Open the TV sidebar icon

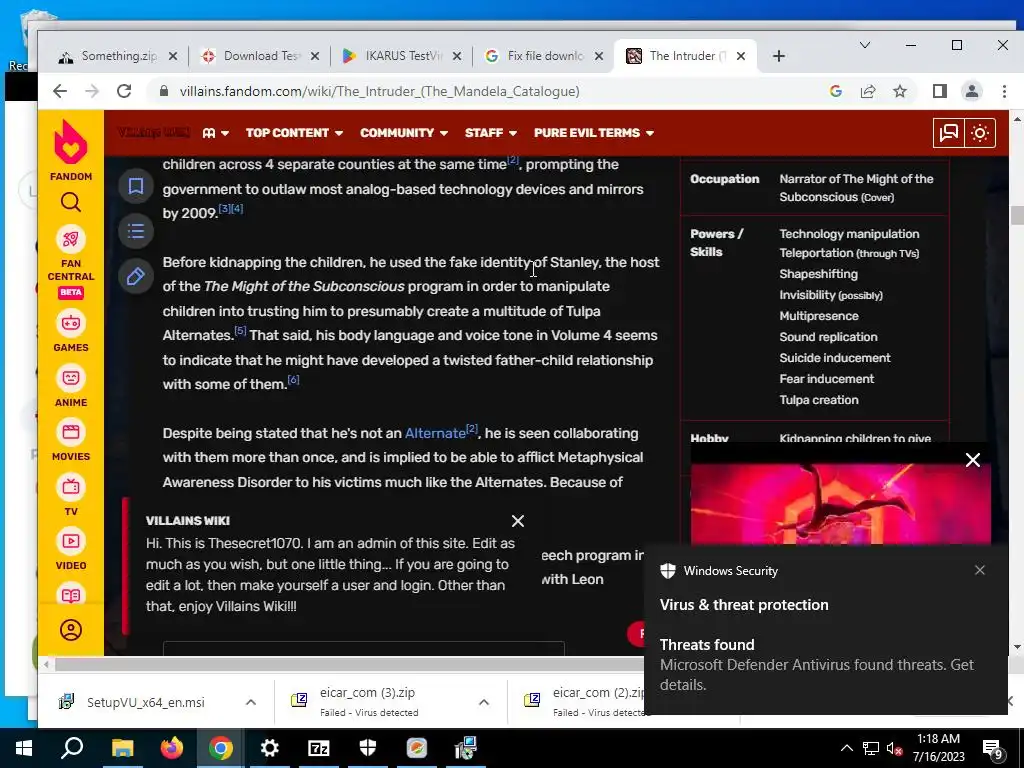click(71, 487)
